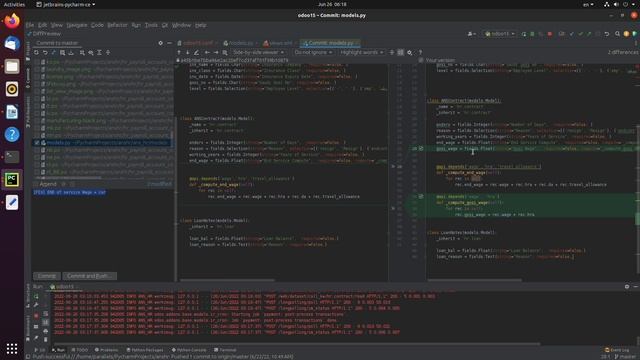Click changes file list horizontal scrollbar
This screenshot has width=640, height=360.
(69, 178)
